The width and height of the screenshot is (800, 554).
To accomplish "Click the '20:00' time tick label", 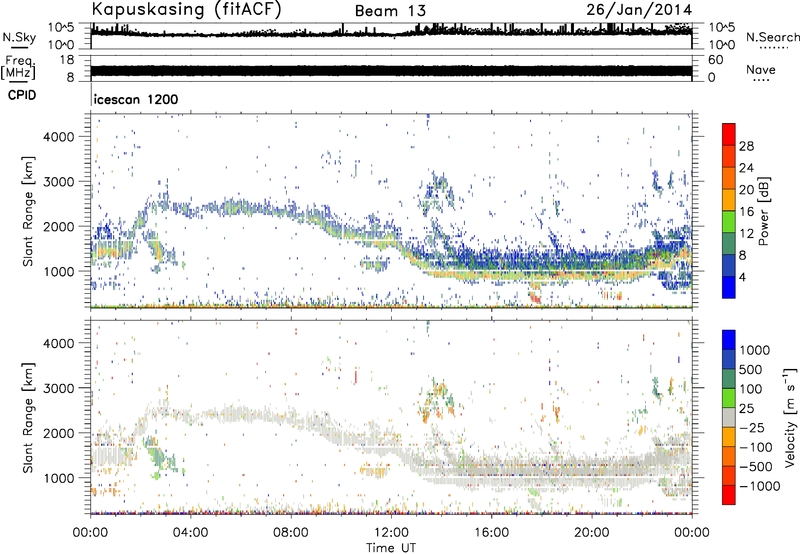I will 591,533.
